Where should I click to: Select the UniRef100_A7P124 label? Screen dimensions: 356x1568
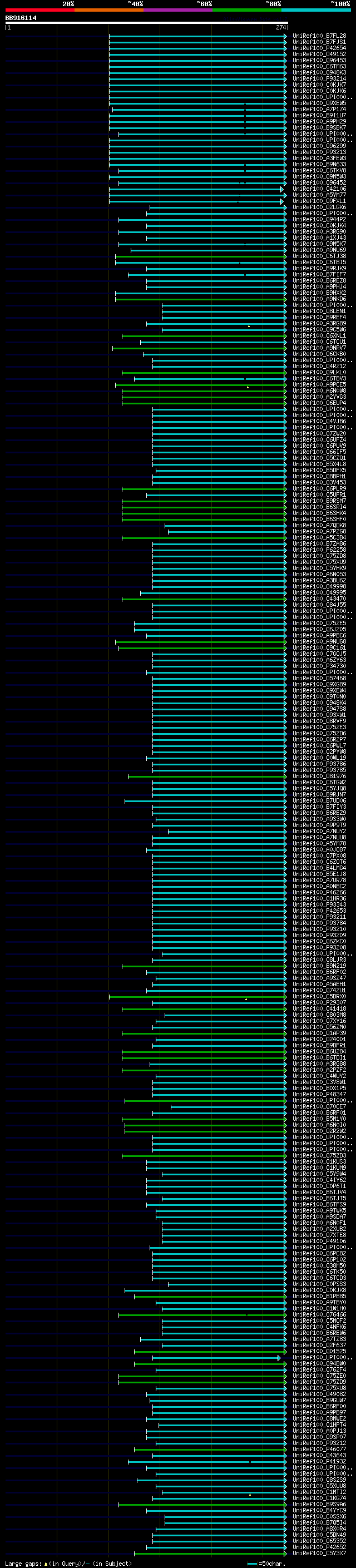(x=319, y=110)
